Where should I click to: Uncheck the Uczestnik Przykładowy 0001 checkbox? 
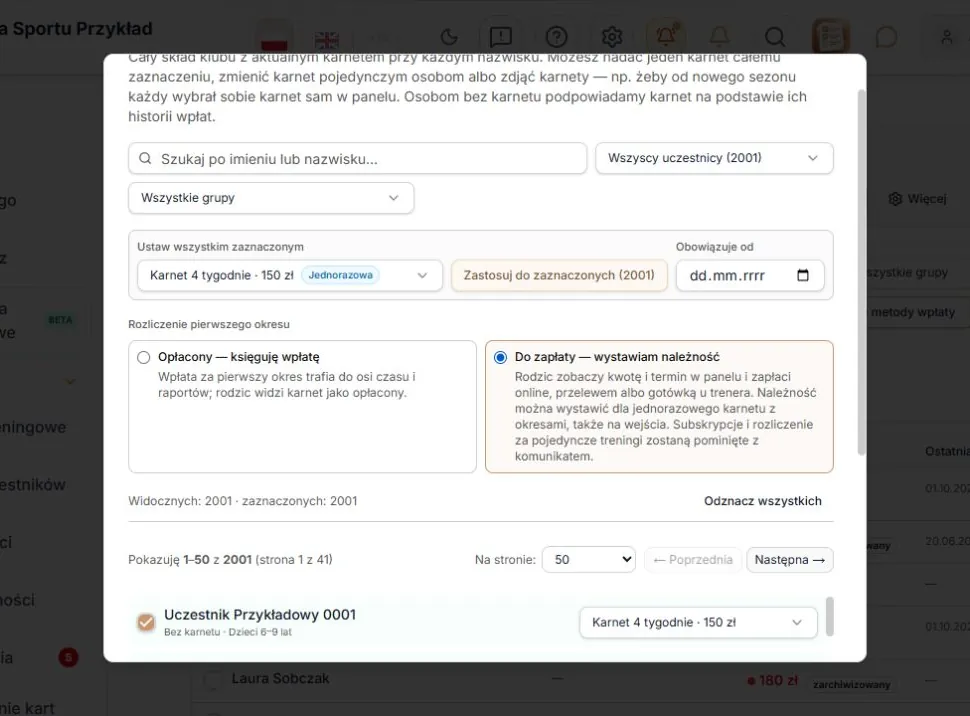click(x=146, y=622)
